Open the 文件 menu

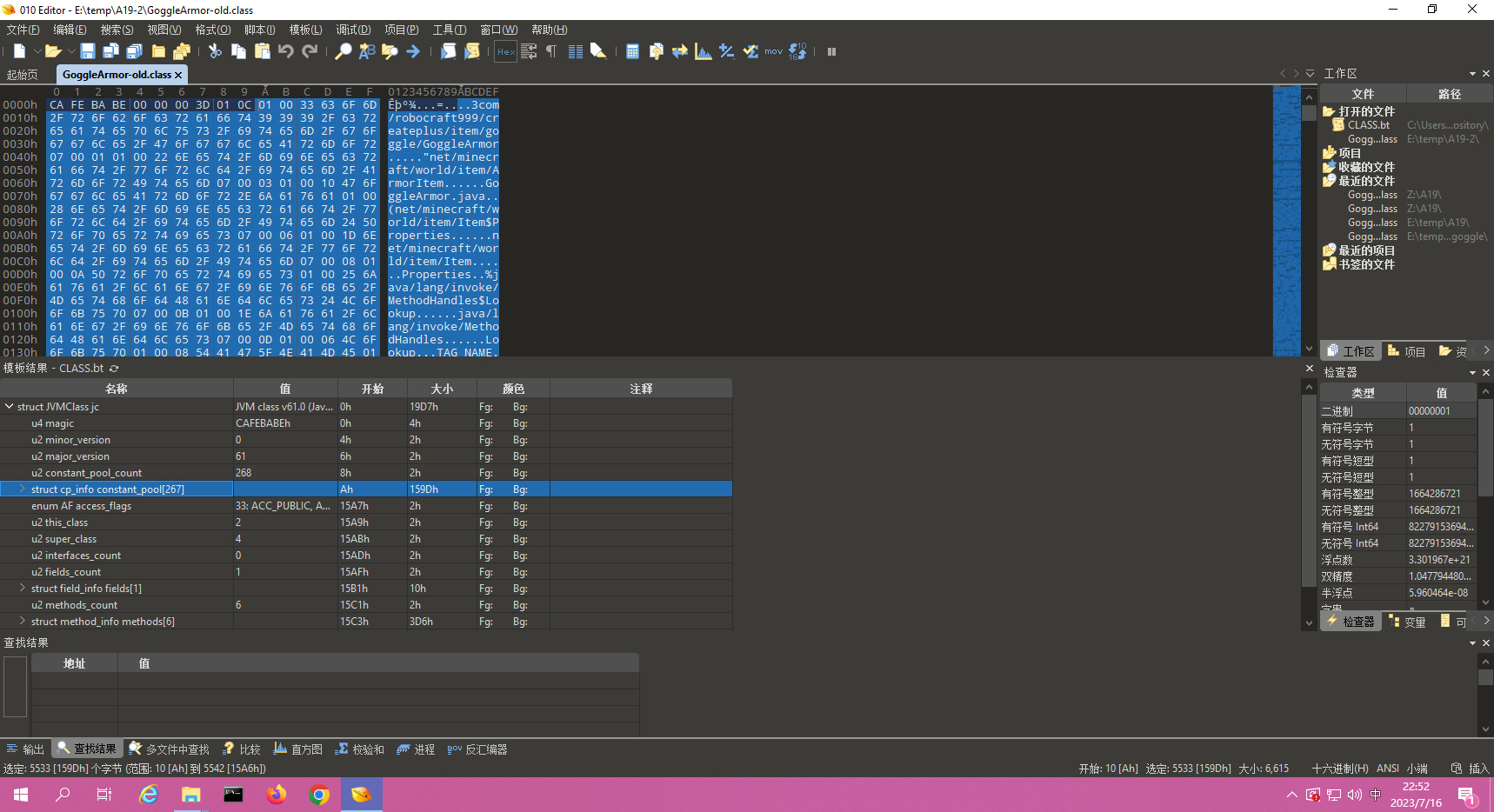23,30
